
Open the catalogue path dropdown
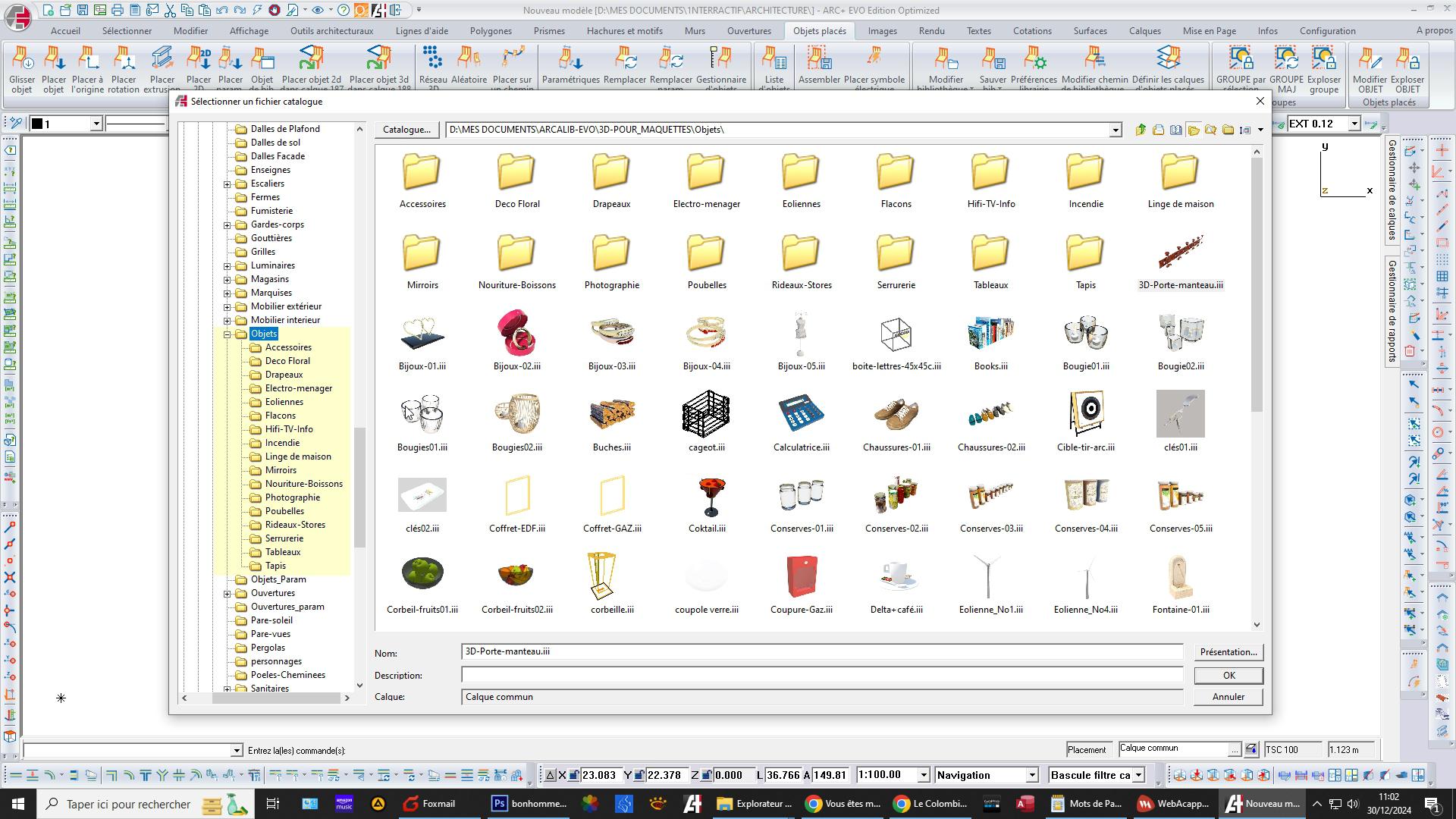[1115, 130]
